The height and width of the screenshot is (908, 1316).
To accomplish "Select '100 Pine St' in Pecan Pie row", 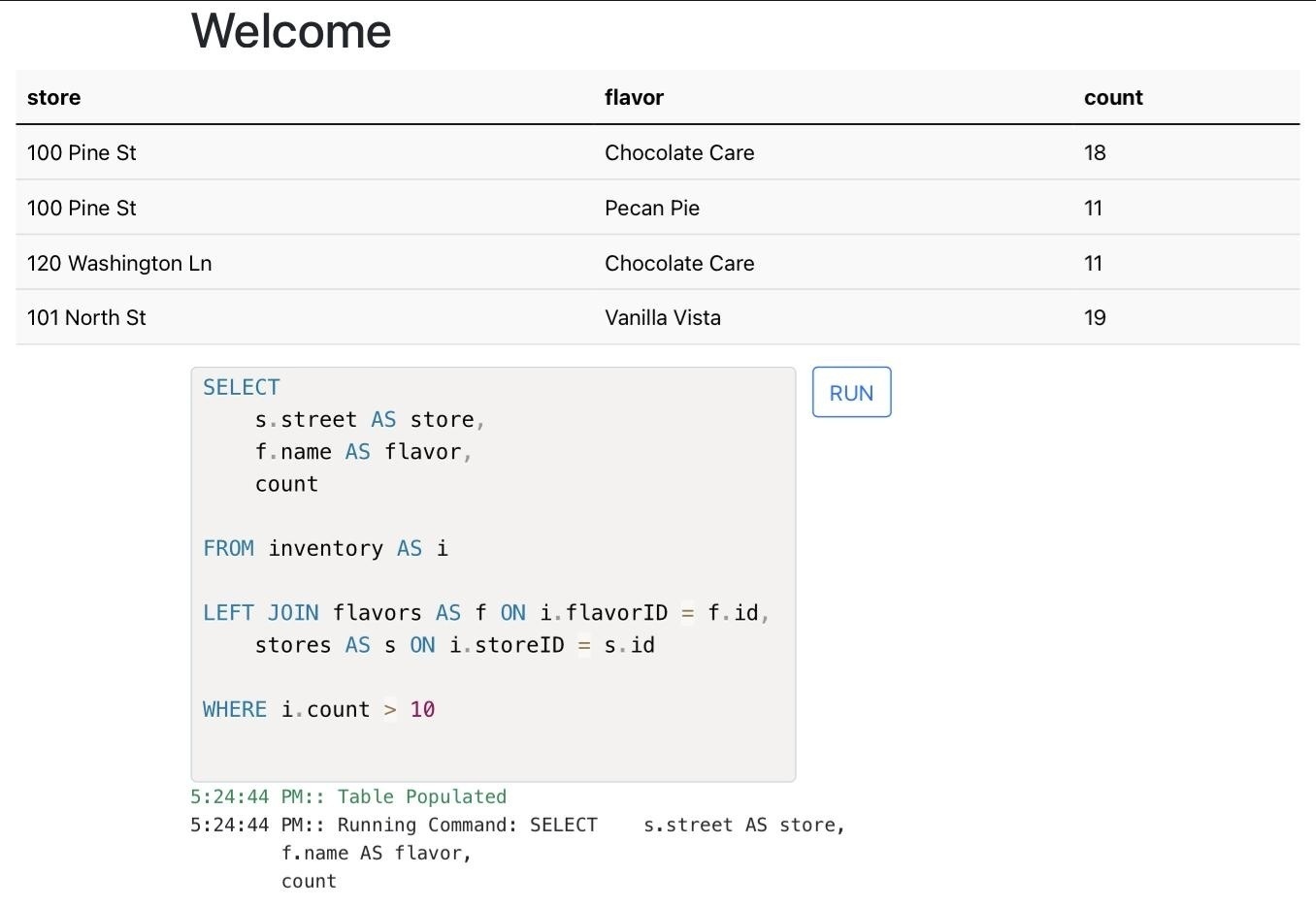I will tap(82, 208).
